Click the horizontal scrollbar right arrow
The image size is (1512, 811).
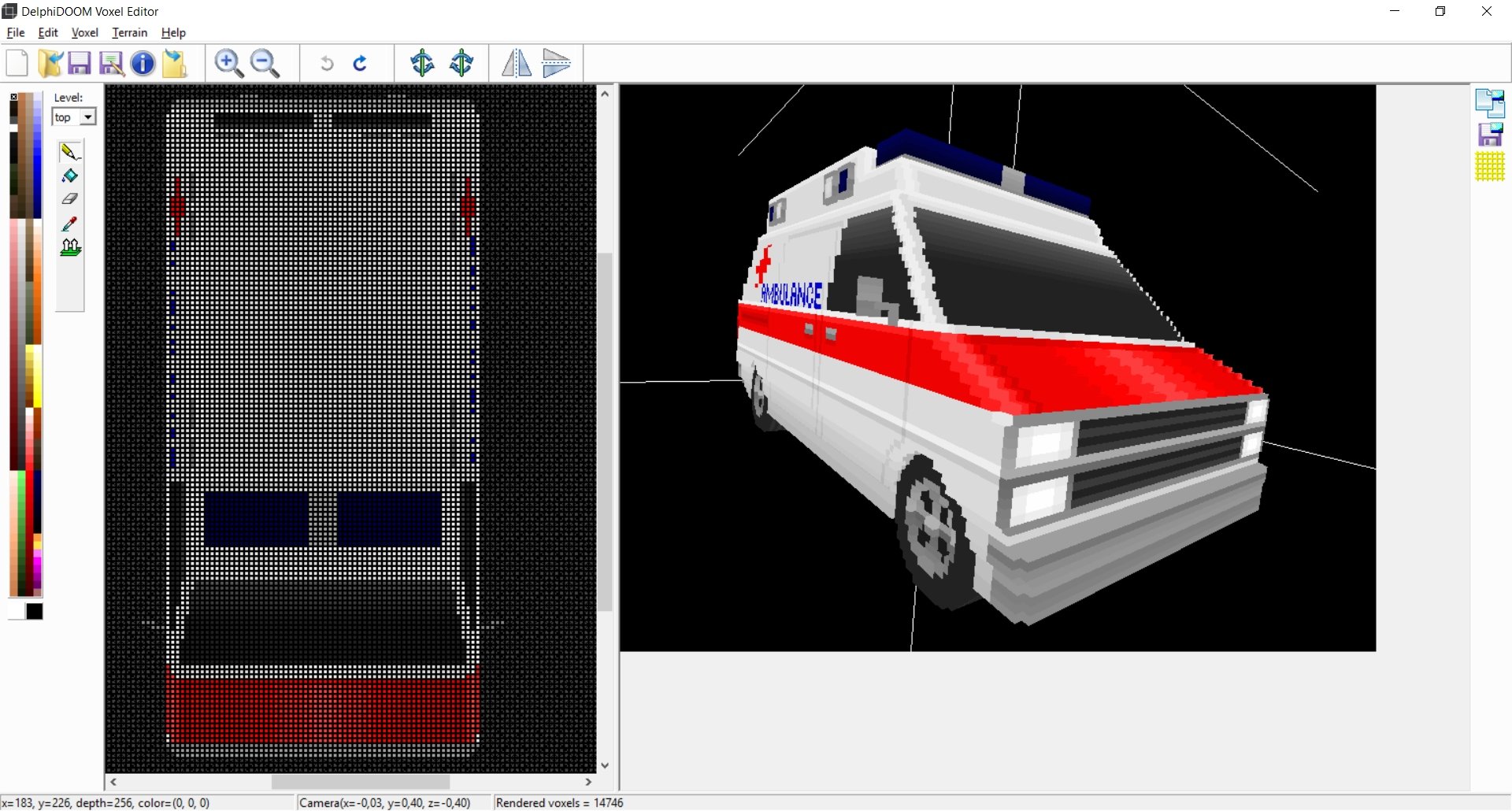pos(588,783)
